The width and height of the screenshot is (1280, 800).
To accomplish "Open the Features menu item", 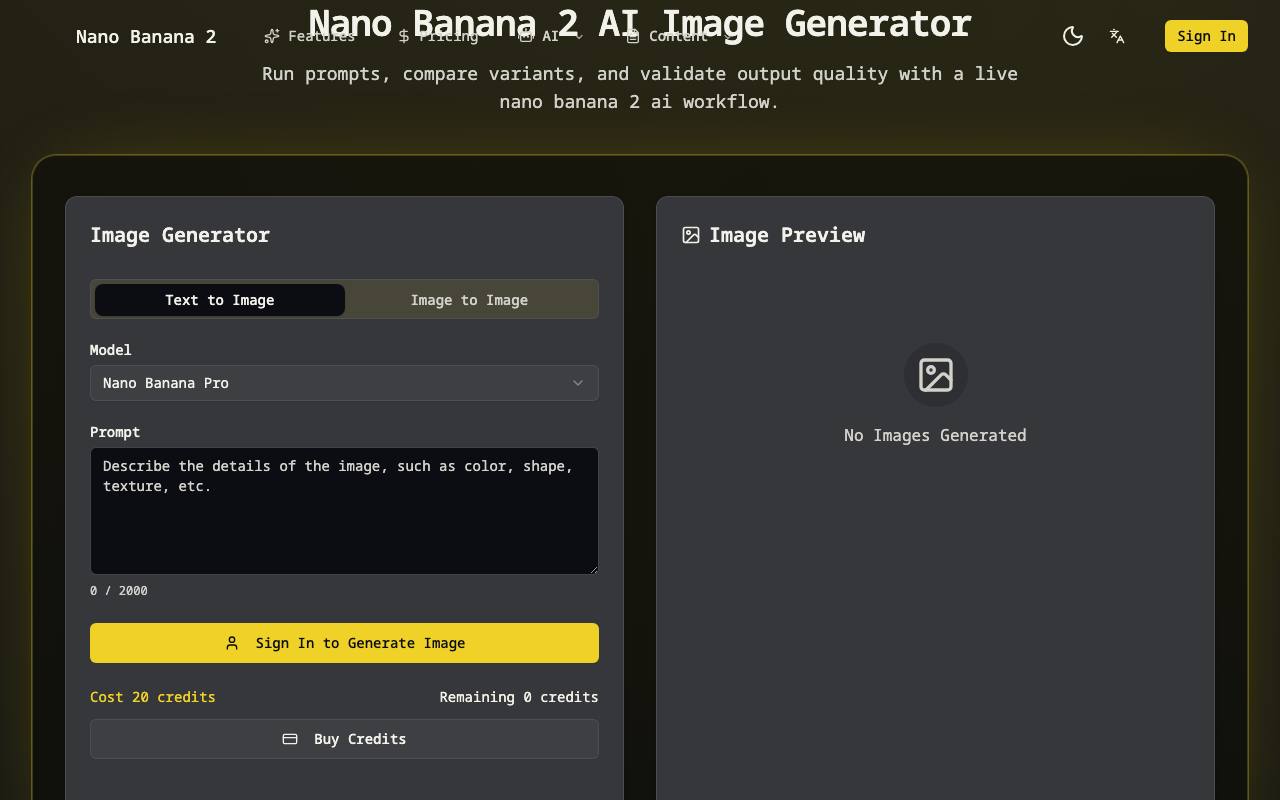I will point(310,36).
